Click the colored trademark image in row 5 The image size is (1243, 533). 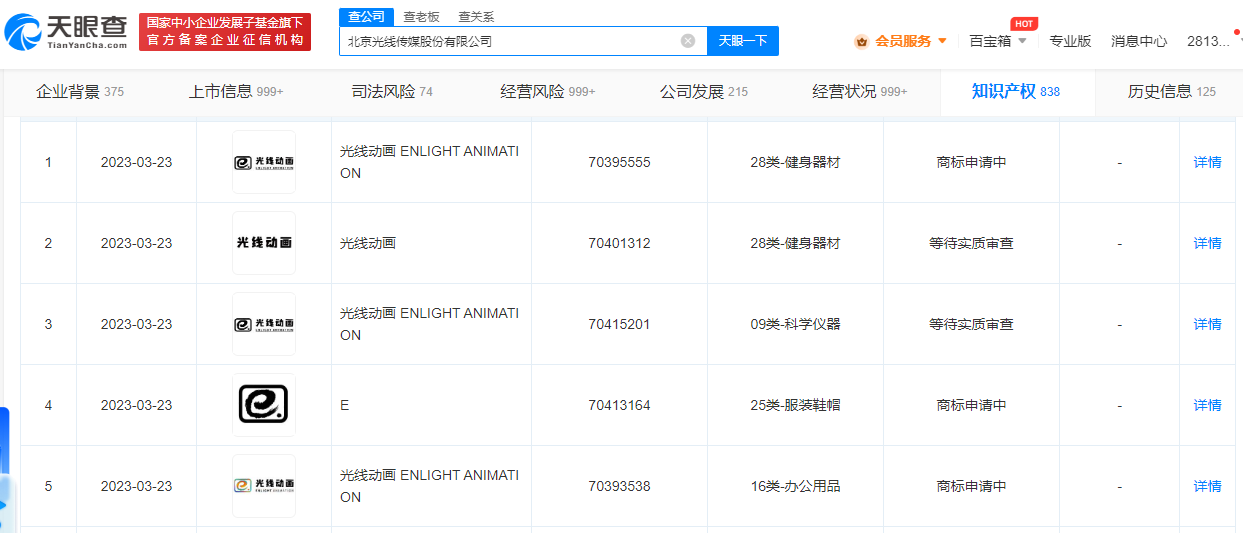264,486
